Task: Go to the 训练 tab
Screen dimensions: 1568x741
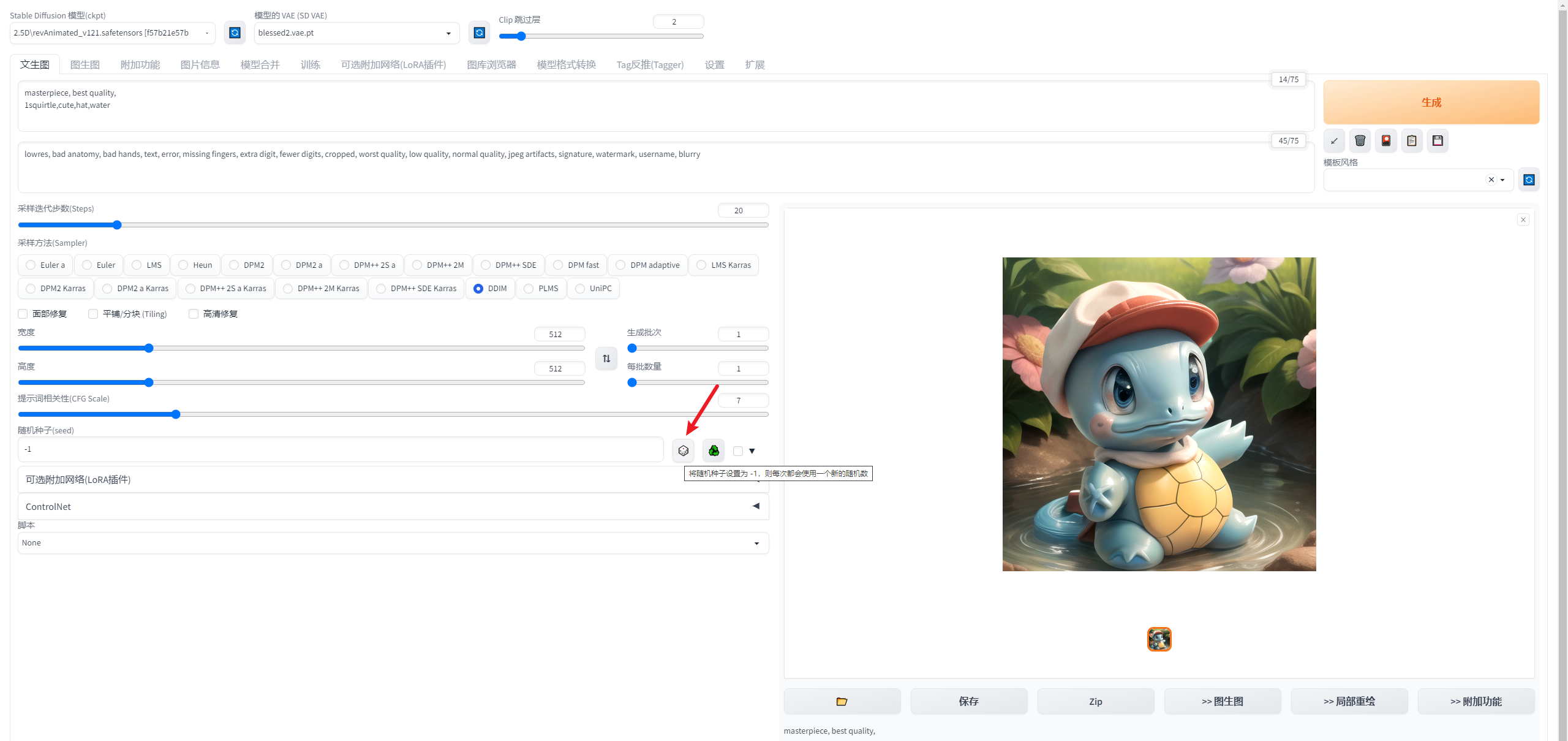Action: tap(311, 64)
